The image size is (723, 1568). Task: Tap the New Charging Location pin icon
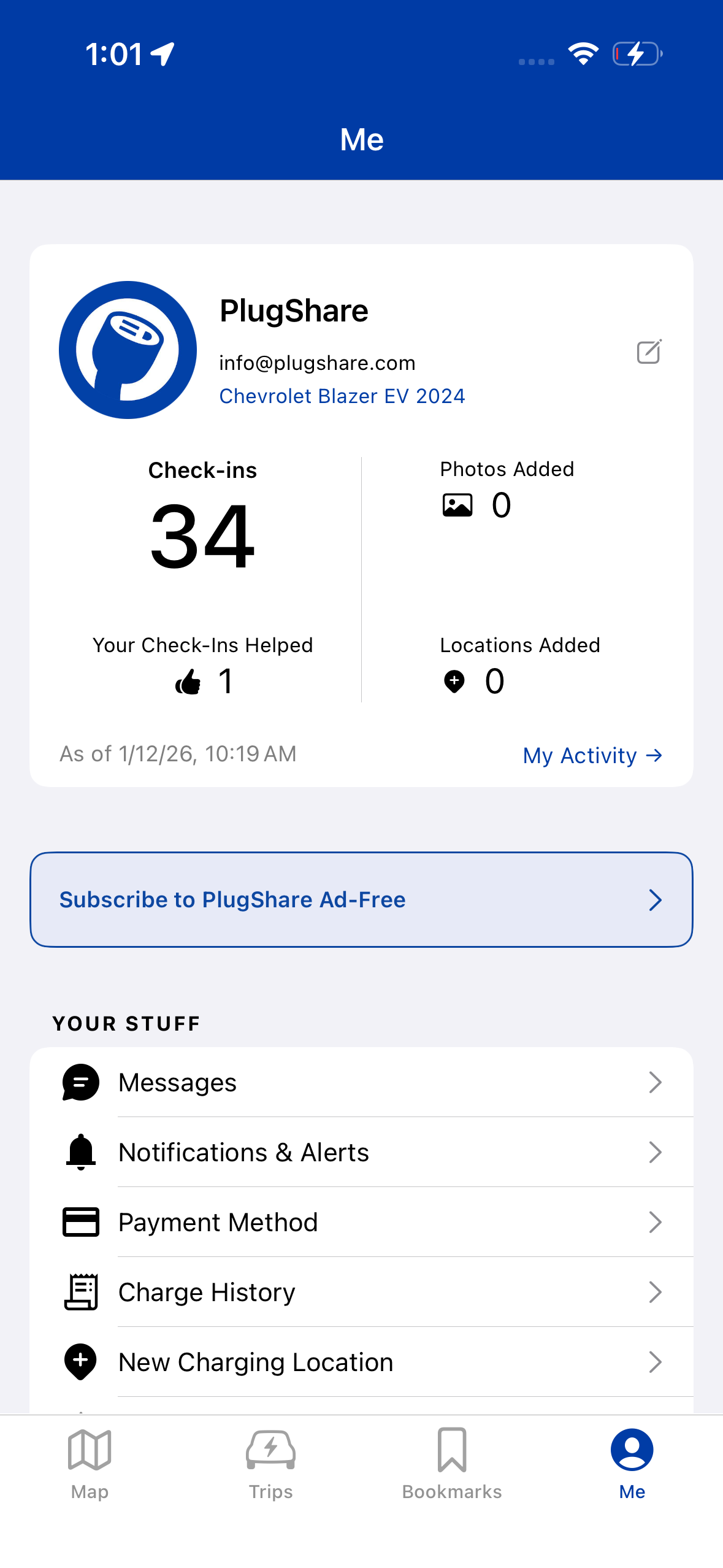pos(80,1361)
